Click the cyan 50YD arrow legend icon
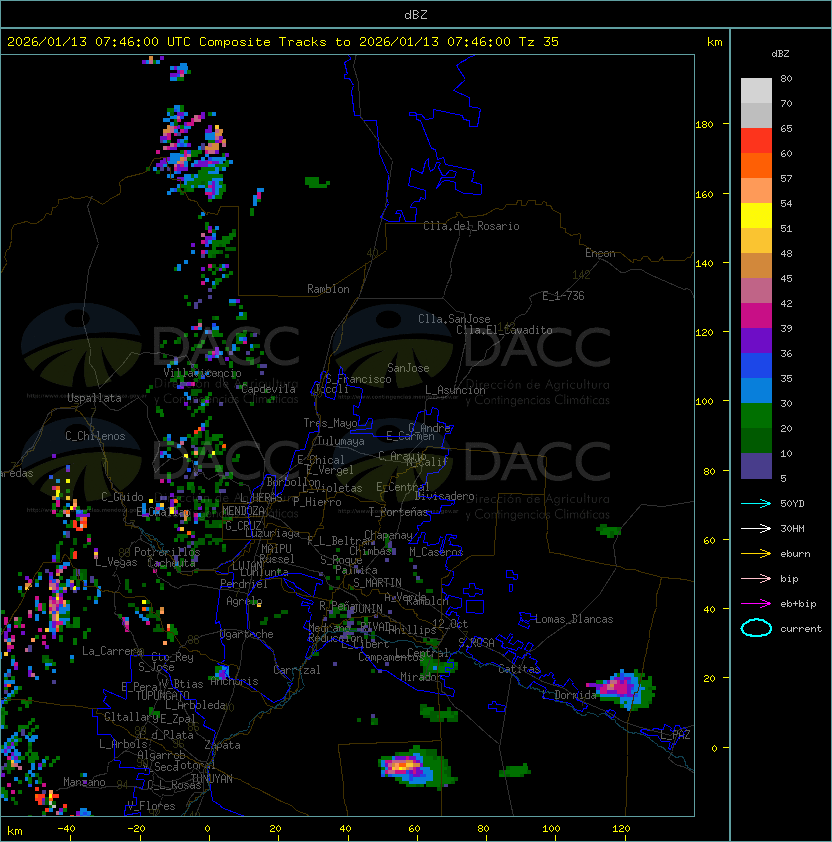The image size is (832, 842). tap(756, 504)
